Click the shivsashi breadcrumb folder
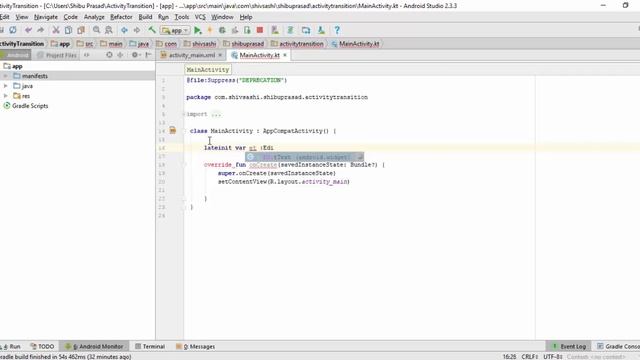640x360 pixels. [x=200, y=44]
